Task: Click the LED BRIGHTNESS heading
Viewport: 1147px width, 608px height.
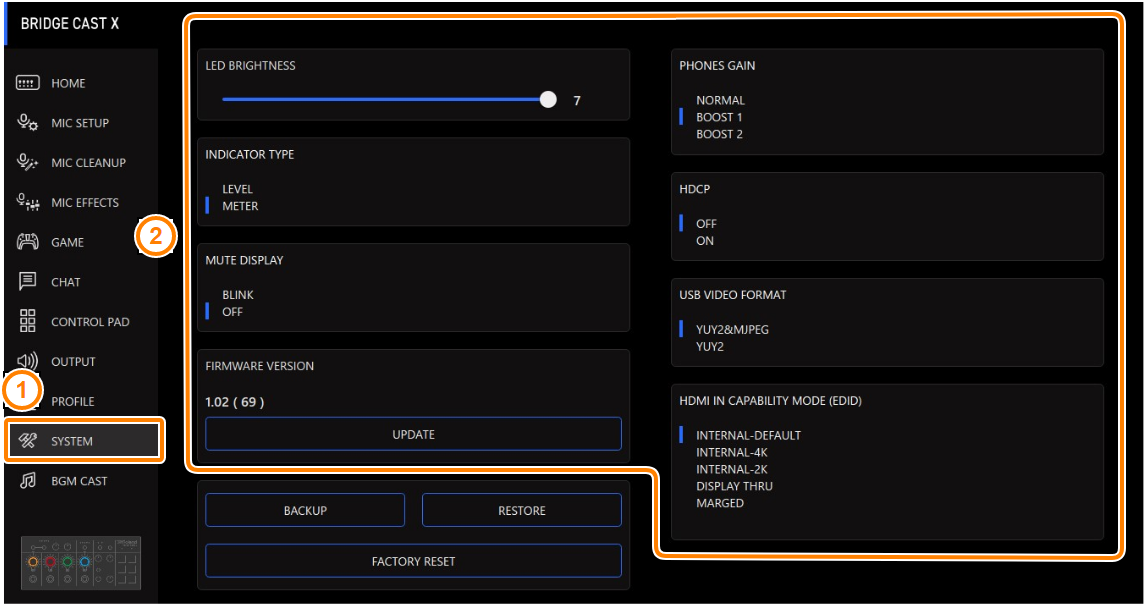Action: pos(250,66)
